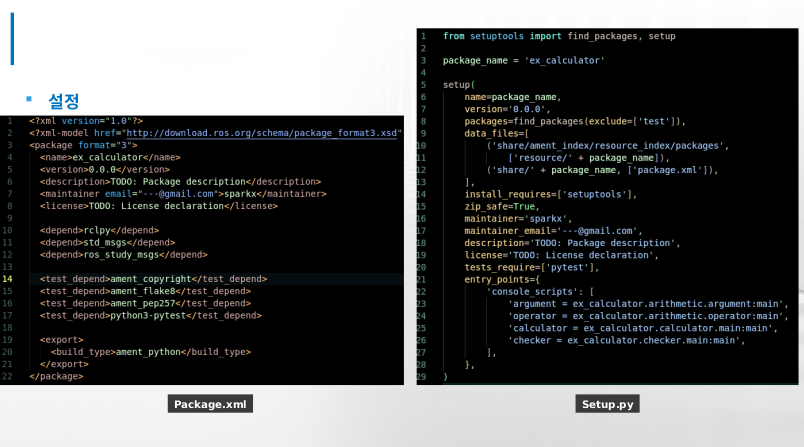Screen dimensions: 804x447
Task: Click the install_requires=['setuptools'] line
Action: click(551, 194)
